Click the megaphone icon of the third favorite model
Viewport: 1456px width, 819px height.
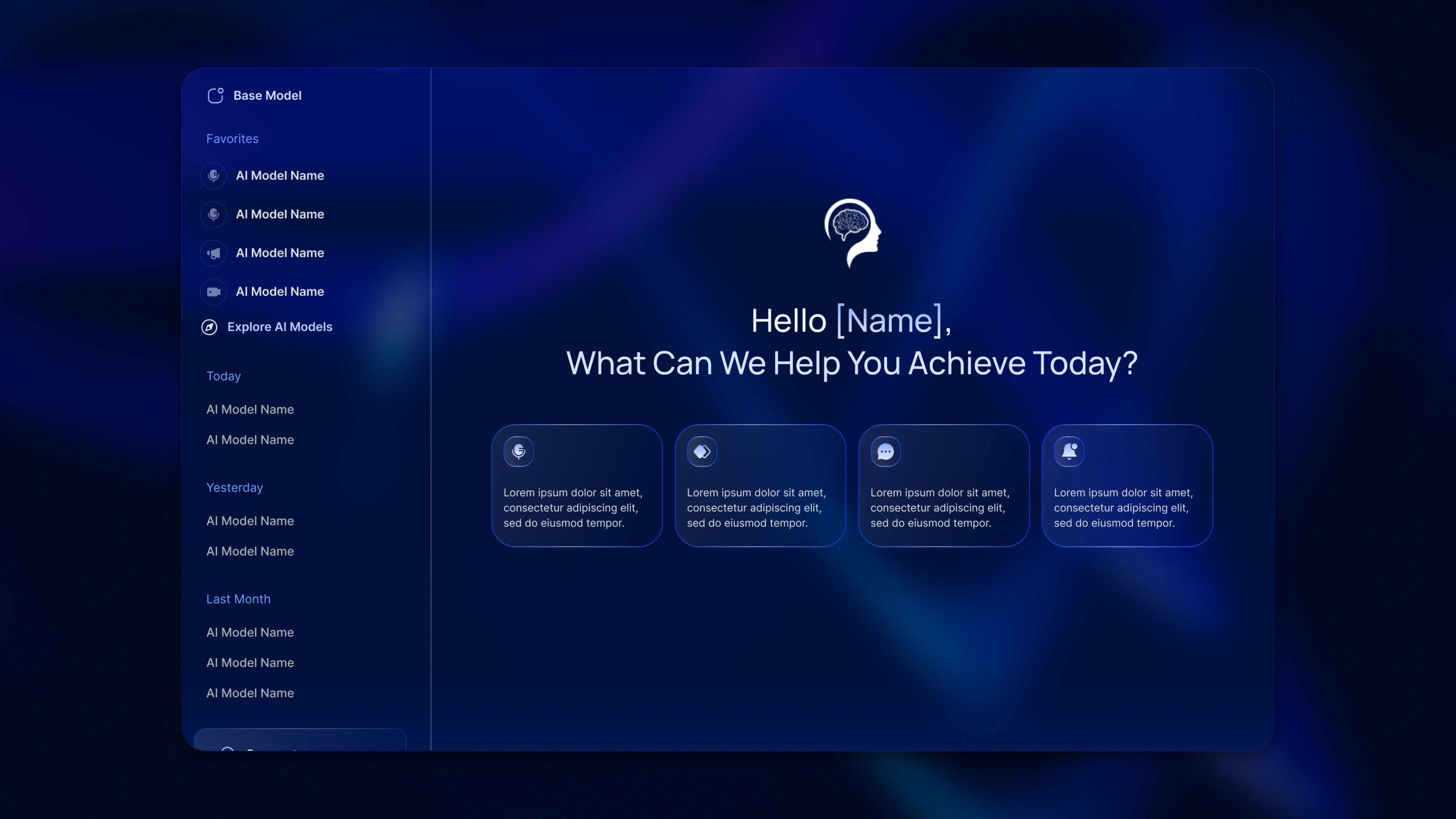pyautogui.click(x=214, y=253)
